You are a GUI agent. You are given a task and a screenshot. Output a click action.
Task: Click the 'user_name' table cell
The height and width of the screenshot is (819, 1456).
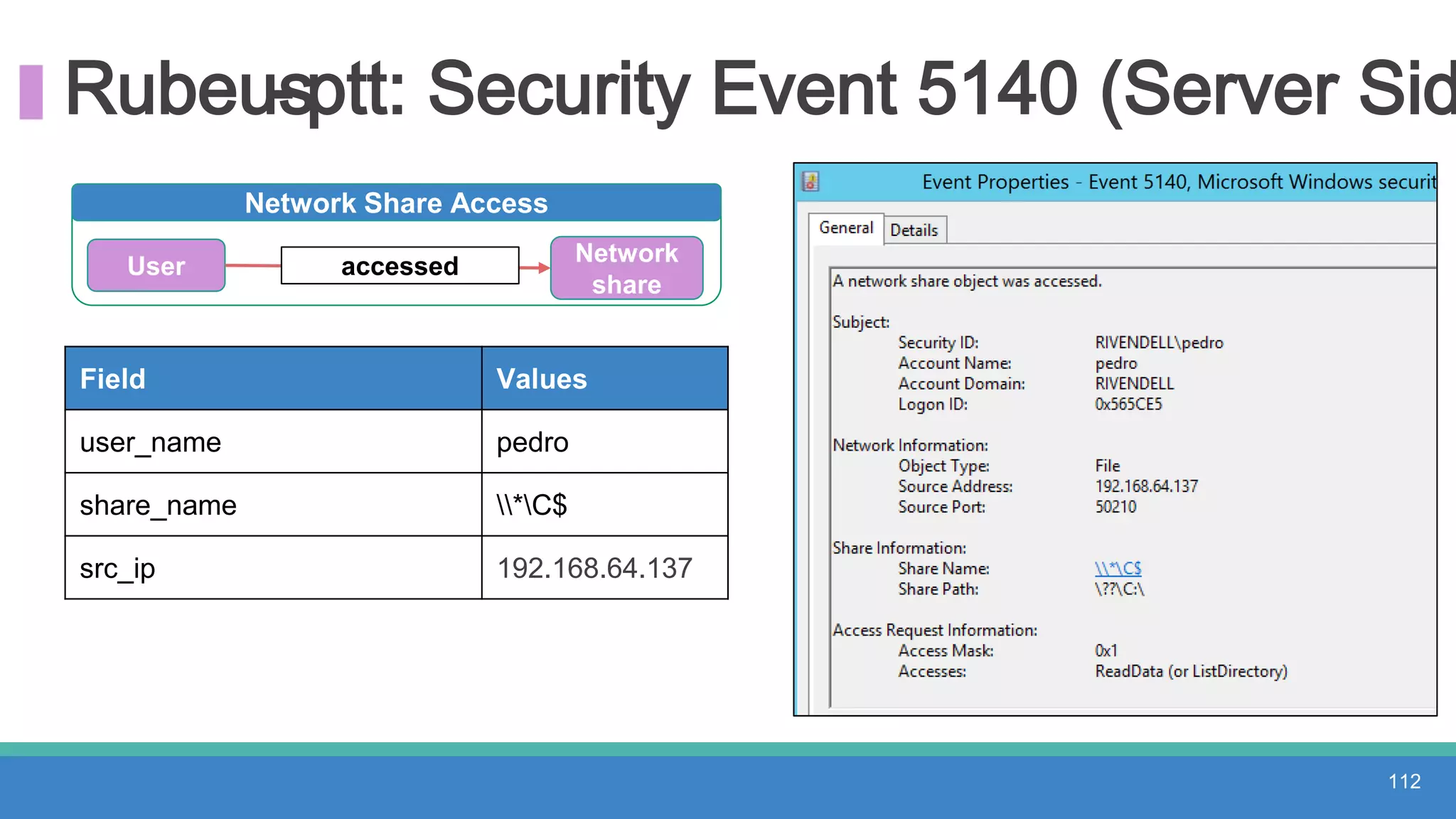click(274, 441)
